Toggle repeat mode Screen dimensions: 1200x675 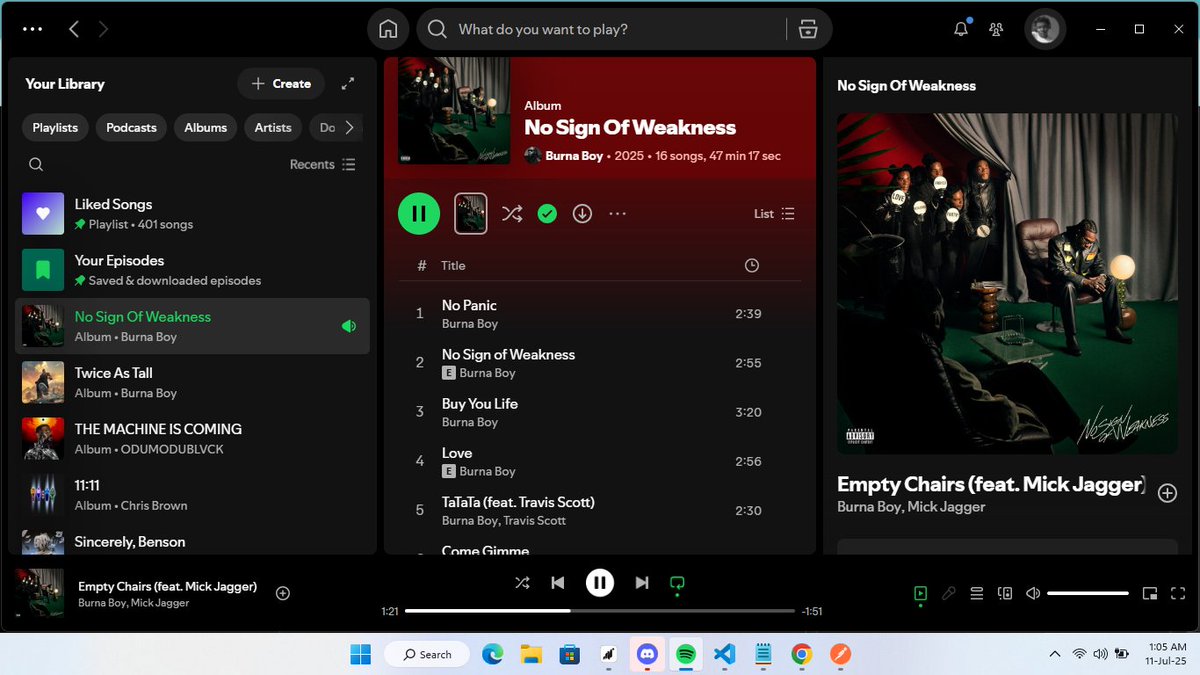677,582
